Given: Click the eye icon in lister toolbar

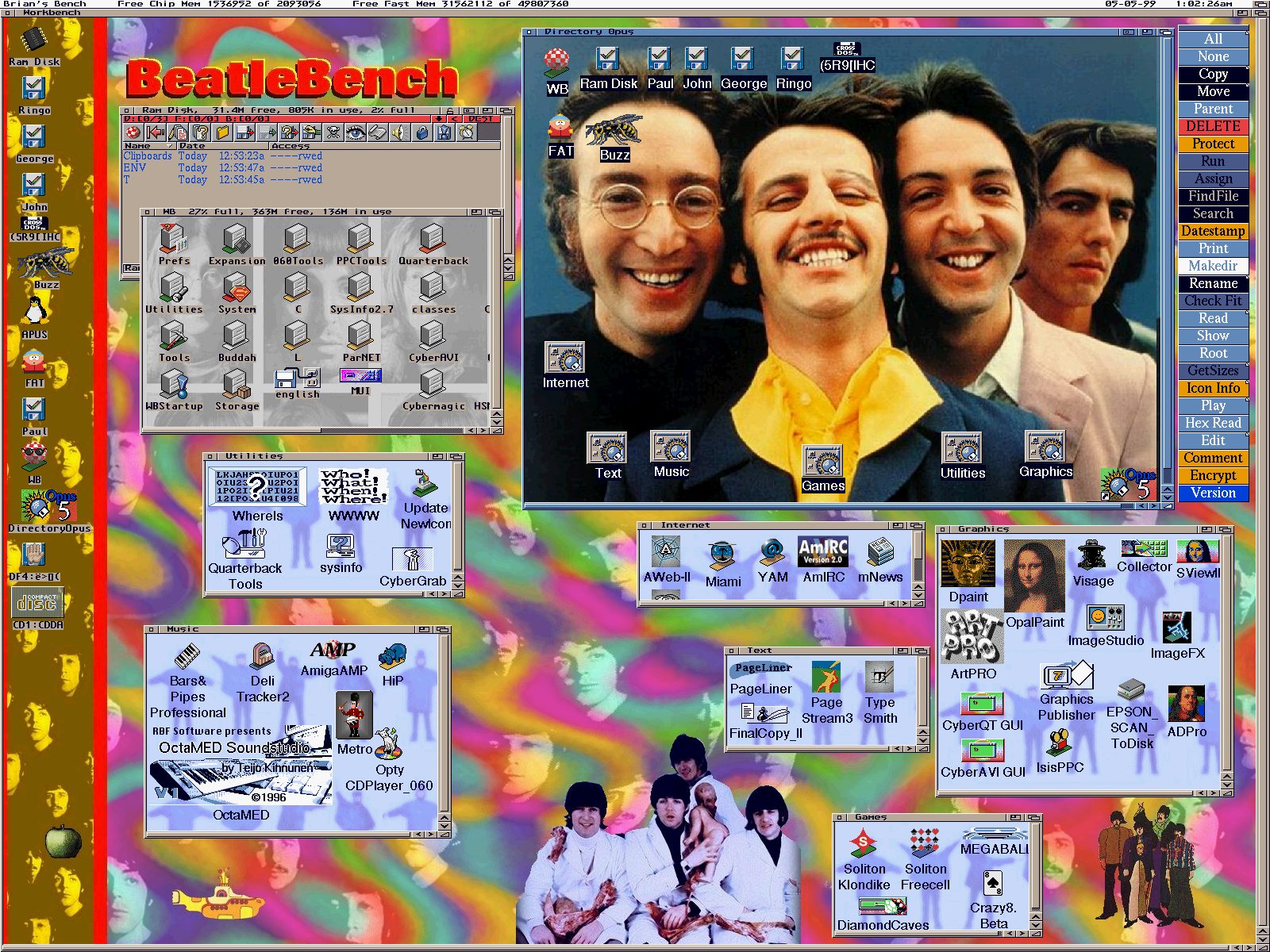Looking at the screenshot, I should pos(355,132).
